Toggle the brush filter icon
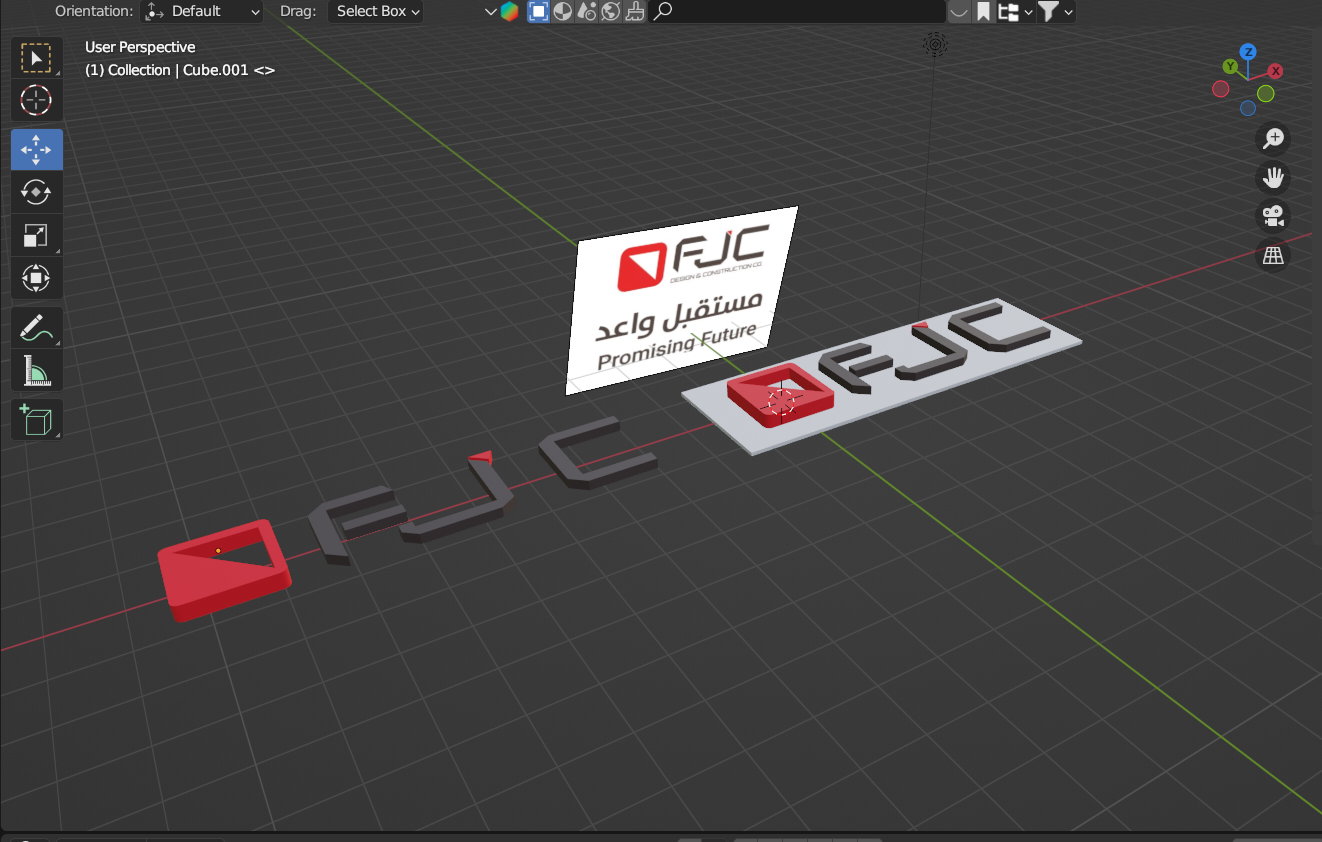Viewport: 1322px width, 842px height. tap(635, 12)
